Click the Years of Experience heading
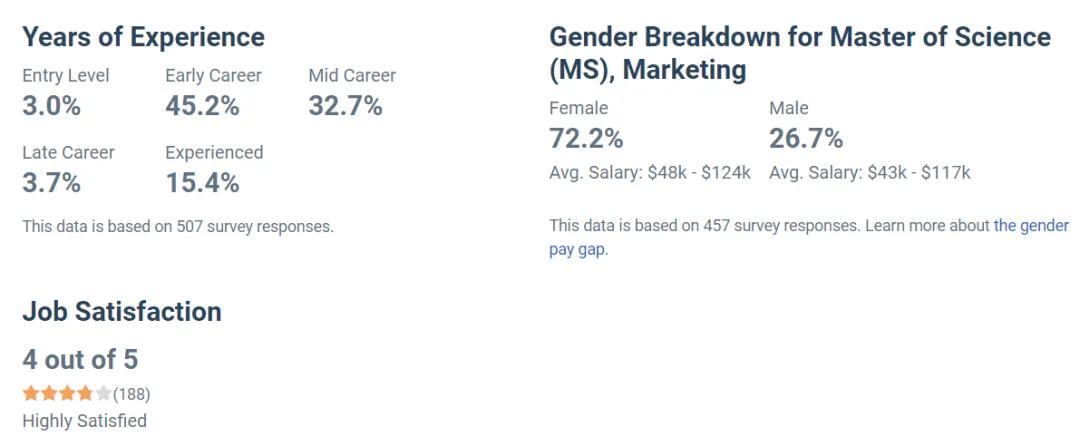The height and width of the screenshot is (446, 1080). pyautogui.click(x=143, y=38)
